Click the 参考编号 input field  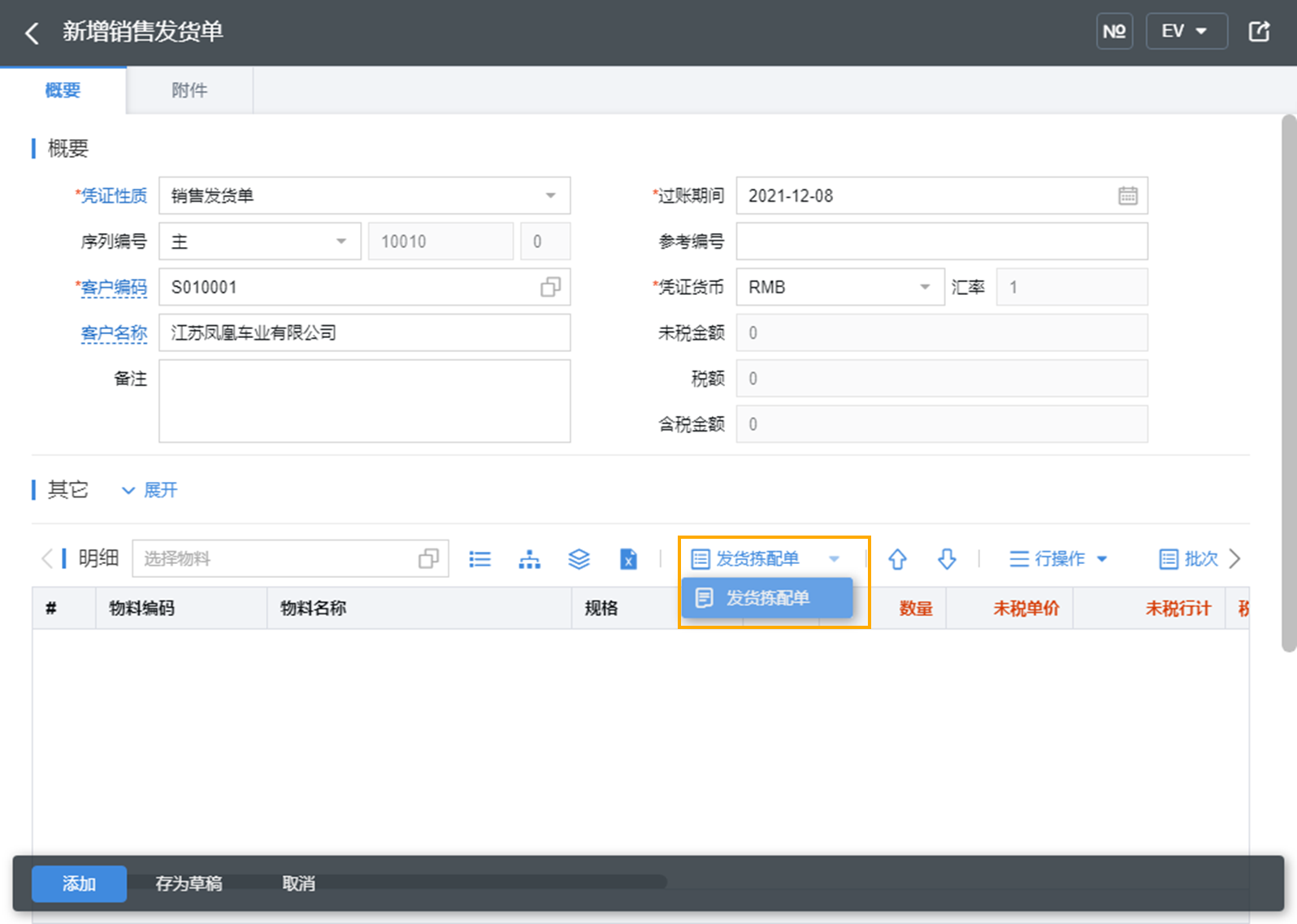941,241
